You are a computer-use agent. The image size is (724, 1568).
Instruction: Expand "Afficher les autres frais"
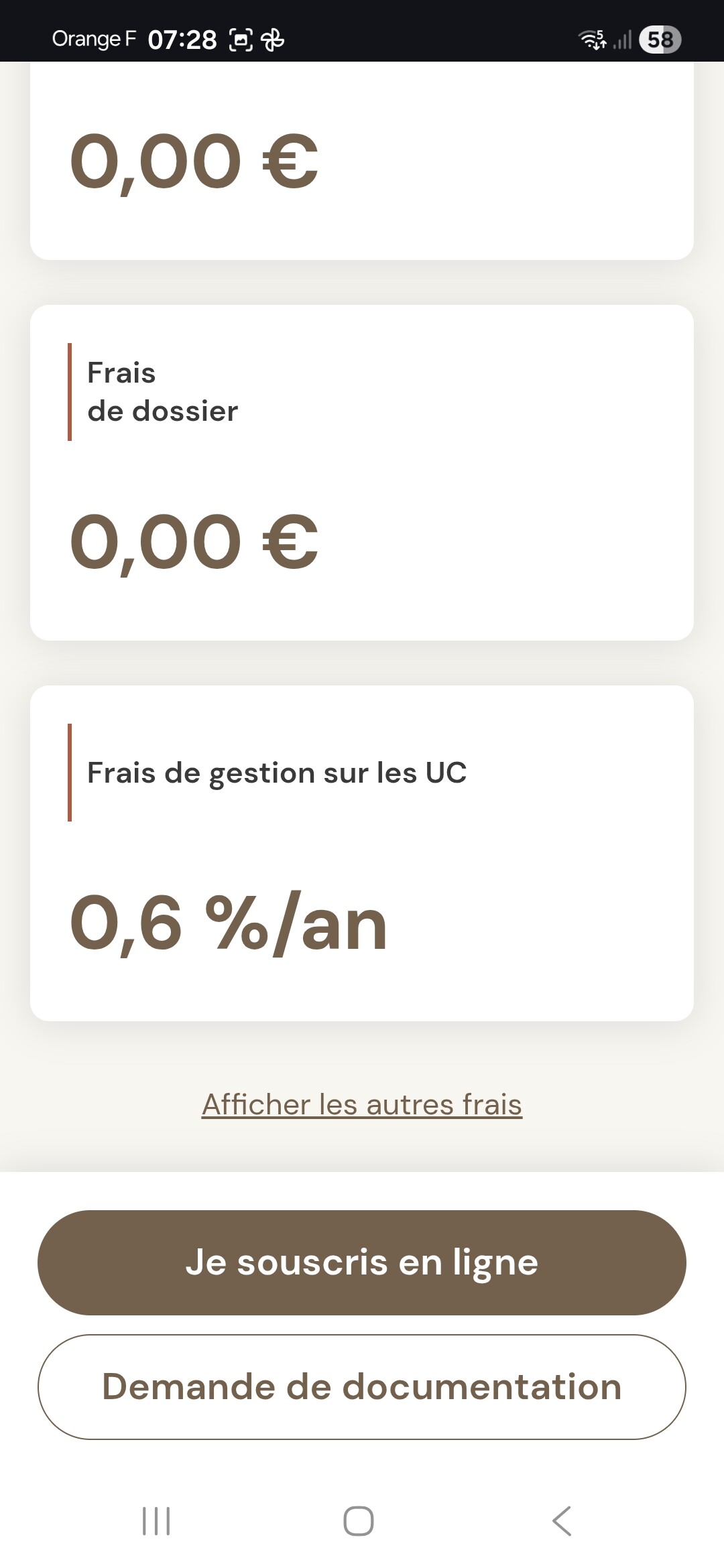tap(362, 1105)
